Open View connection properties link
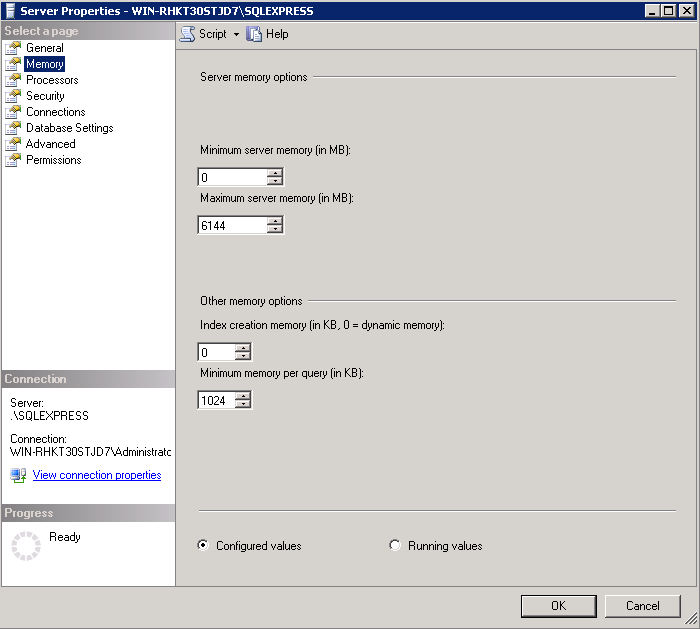The height and width of the screenshot is (629, 700). [x=97, y=475]
